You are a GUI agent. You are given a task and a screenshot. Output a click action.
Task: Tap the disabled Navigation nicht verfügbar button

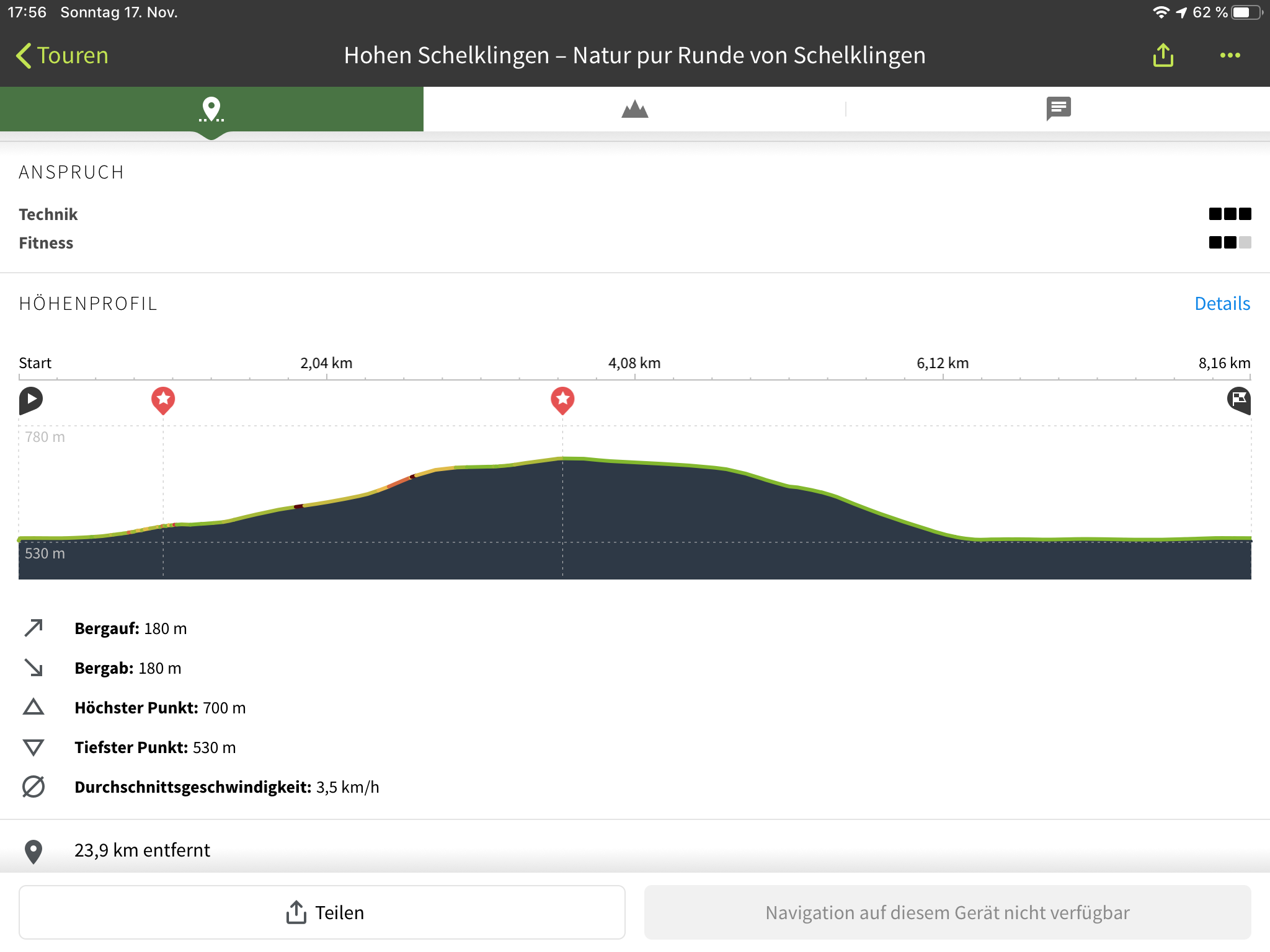coord(947,912)
